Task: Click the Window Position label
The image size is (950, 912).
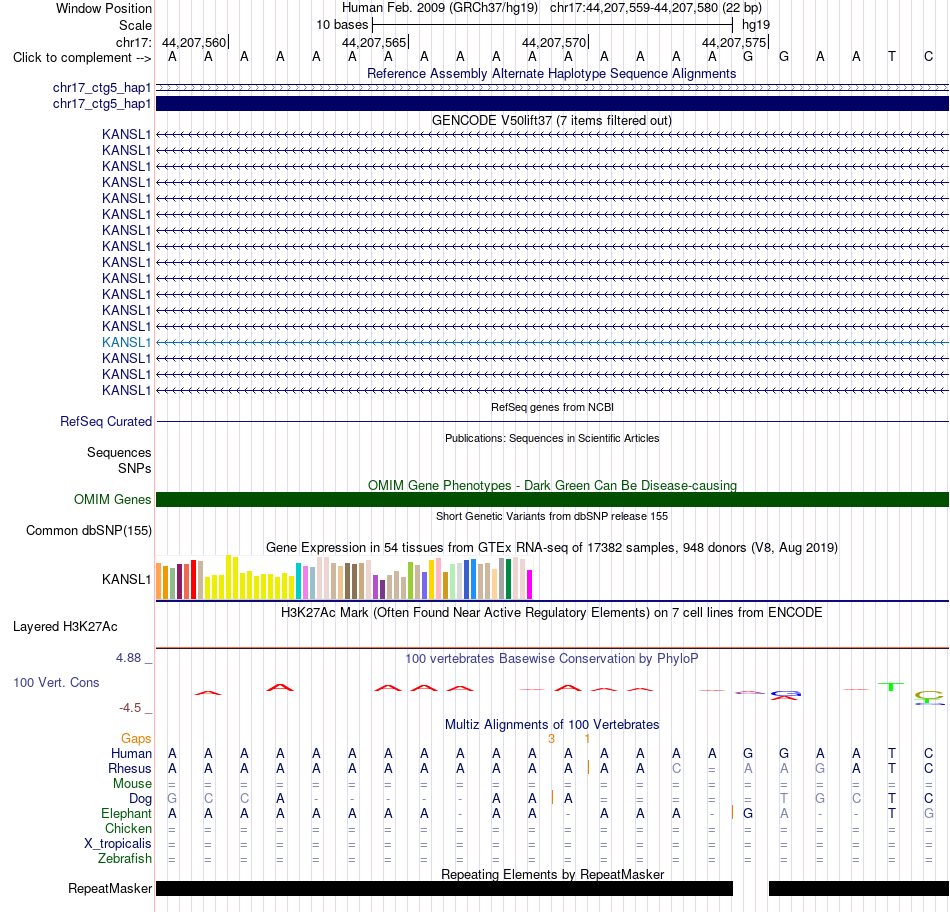Action: pos(104,8)
